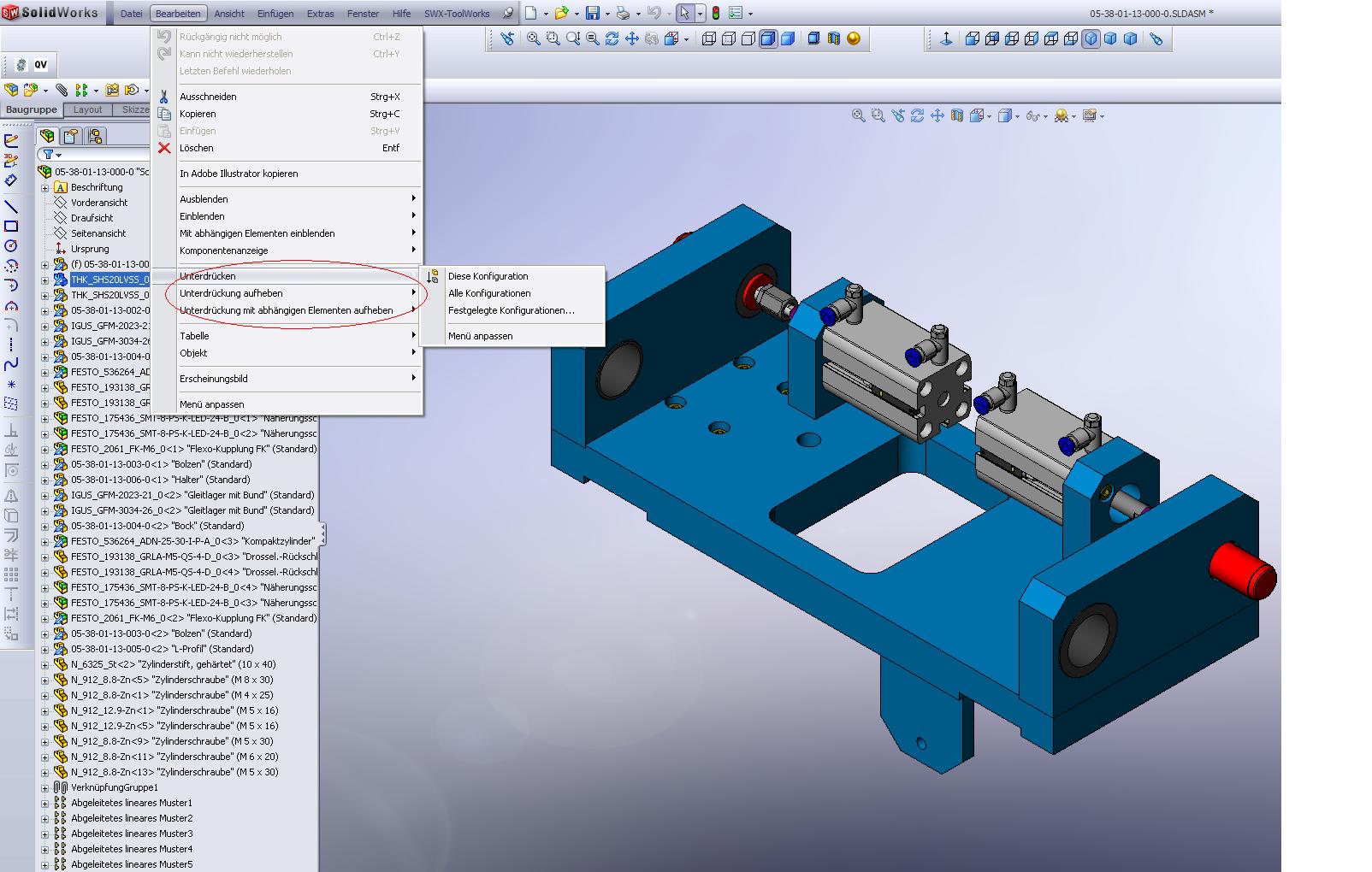Viewport: 1372px width, 872px height.
Task: Click the Options checklist icon
Action: pyautogui.click(x=736, y=13)
